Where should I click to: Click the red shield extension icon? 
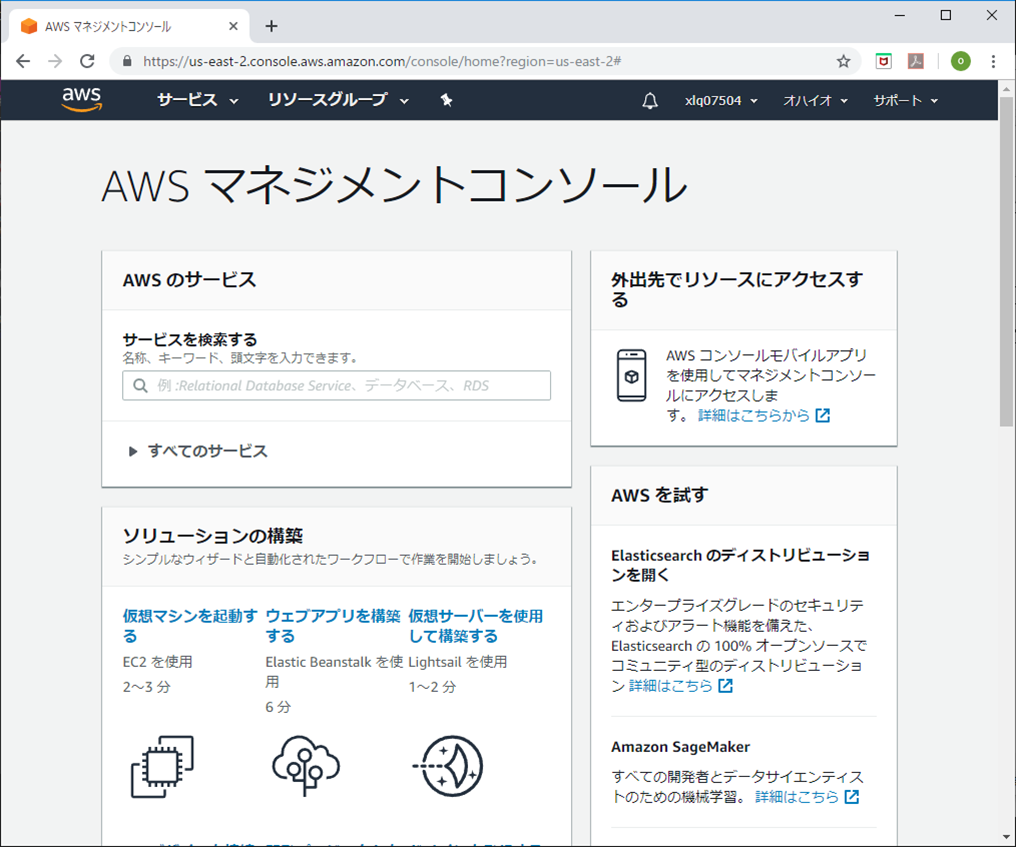click(x=883, y=62)
